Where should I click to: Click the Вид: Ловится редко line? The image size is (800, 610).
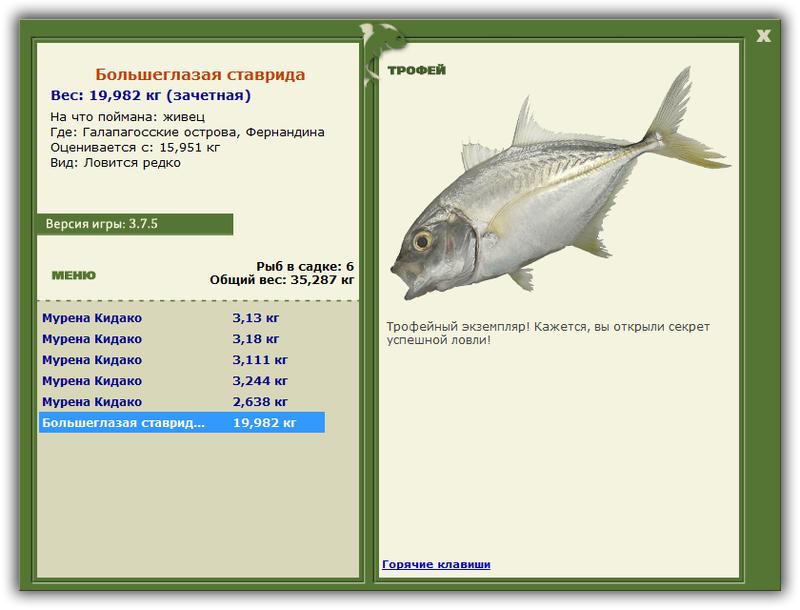tap(115, 163)
